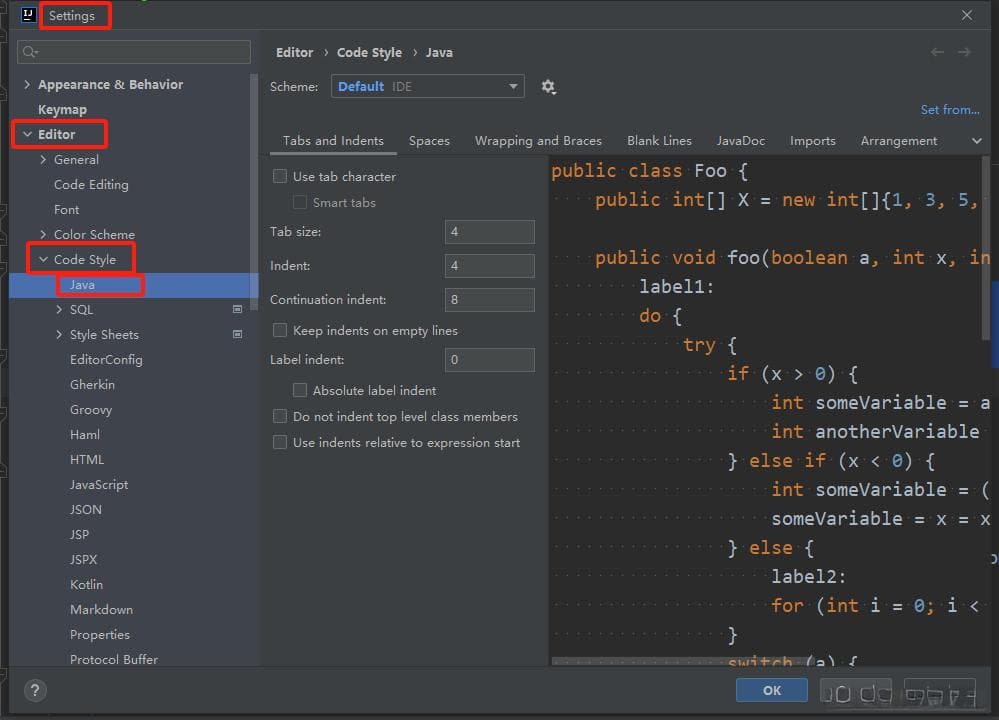Select JavaScript code style
This screenshot has width=999, height=720.
tap(99, 484)
